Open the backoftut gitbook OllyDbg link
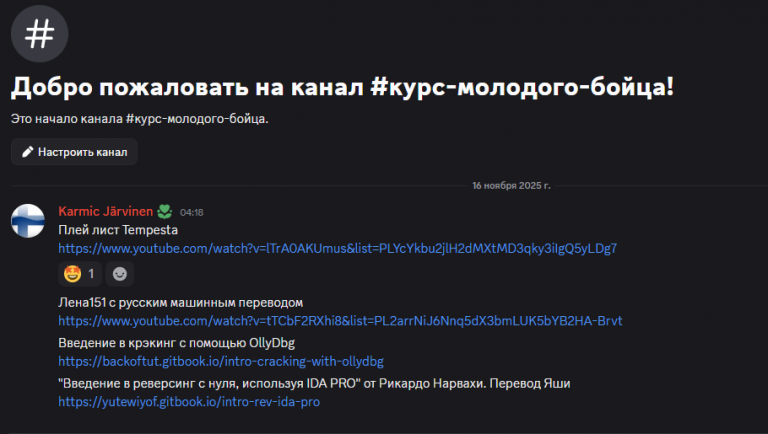Image resolution: width=768 pixels, height=434 pixels. tap(221, 362)
